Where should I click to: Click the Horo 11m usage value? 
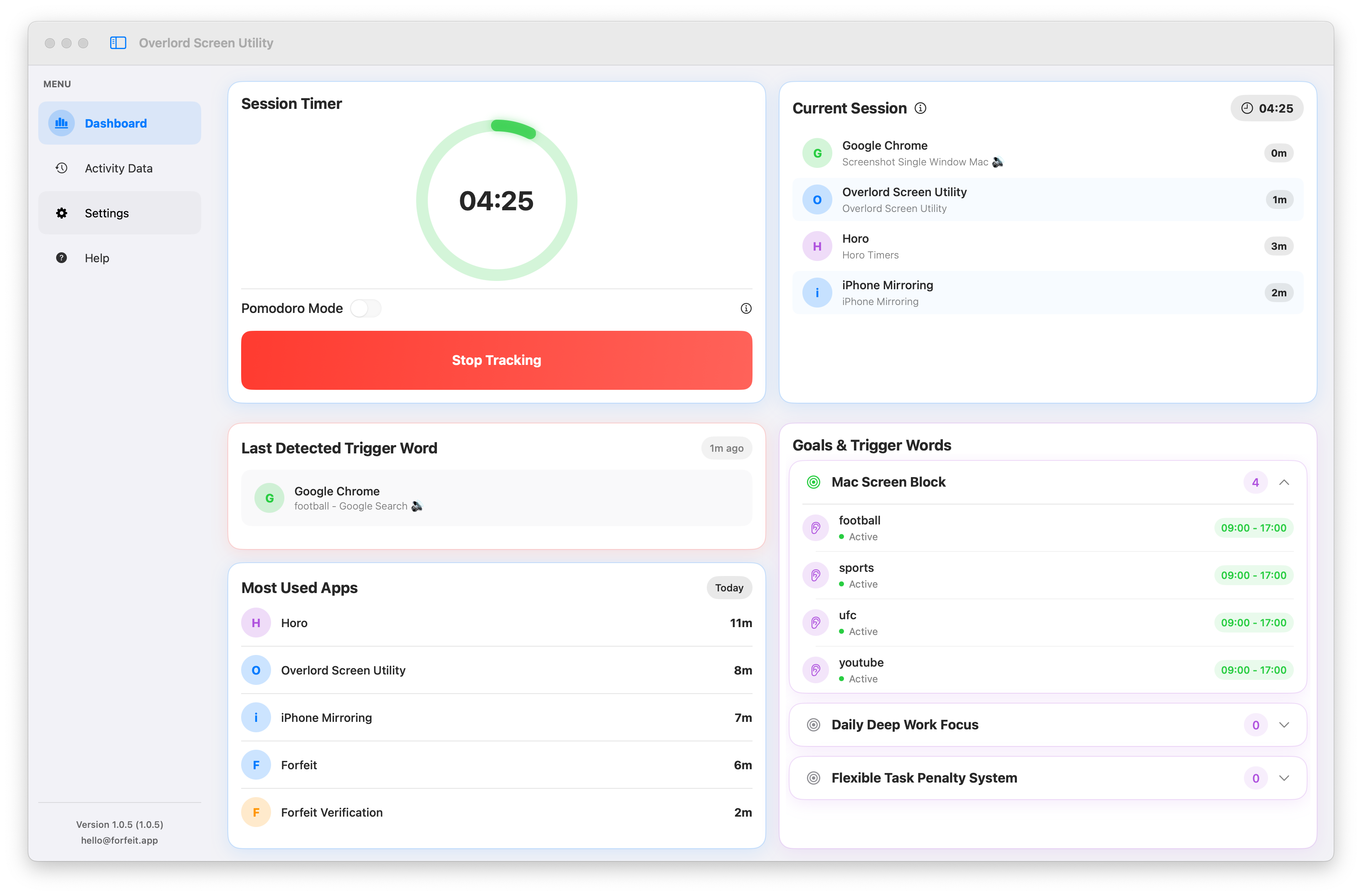pos(740,623)
